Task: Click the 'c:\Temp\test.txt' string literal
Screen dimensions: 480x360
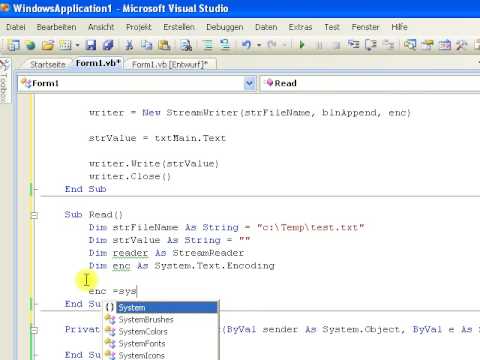Action: [311, 228]
